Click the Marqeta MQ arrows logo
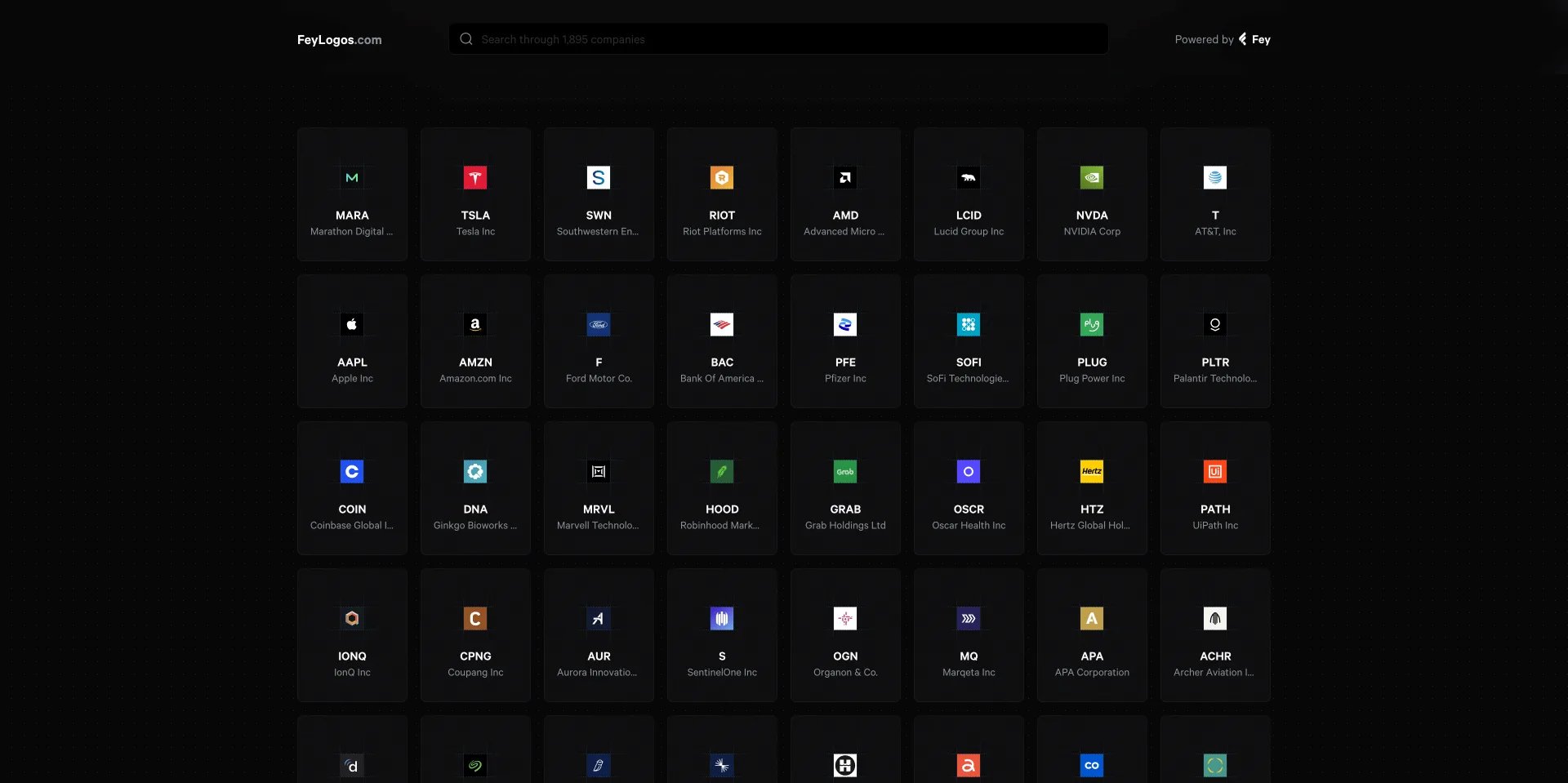Screen dimensions: 1568x783 (x=969, y=618)
